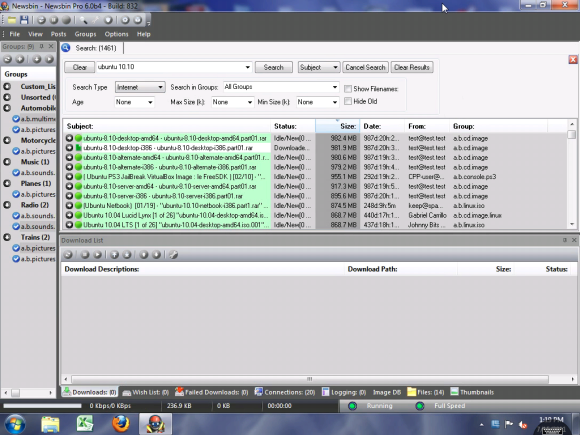Click the blue floppy disk save icon
580x435 pixels.
24,20
